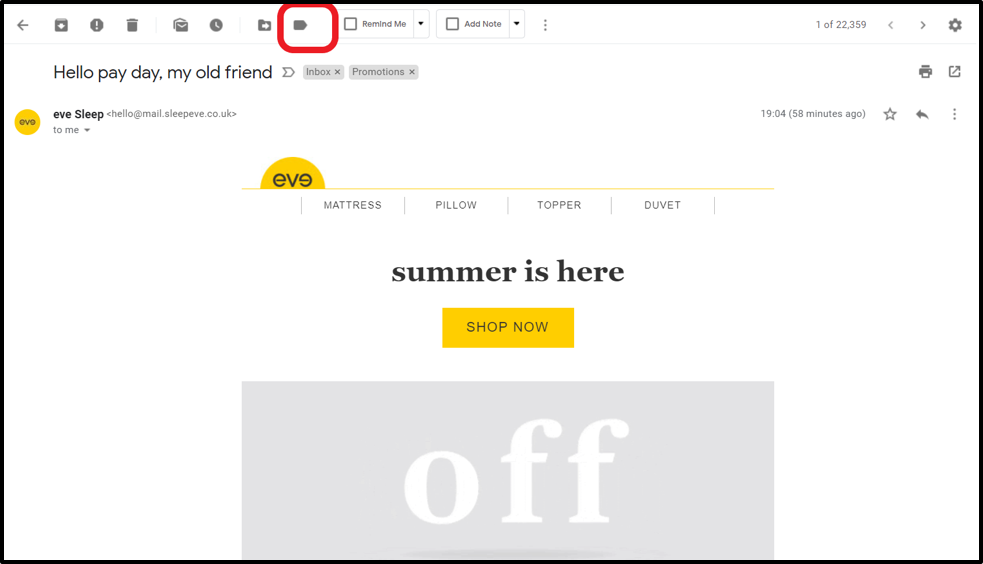Image resolution: width=983 pixels, height=564 pixels.
Task: Click the SHOP NOW button
Action: (x=508, y=327)
